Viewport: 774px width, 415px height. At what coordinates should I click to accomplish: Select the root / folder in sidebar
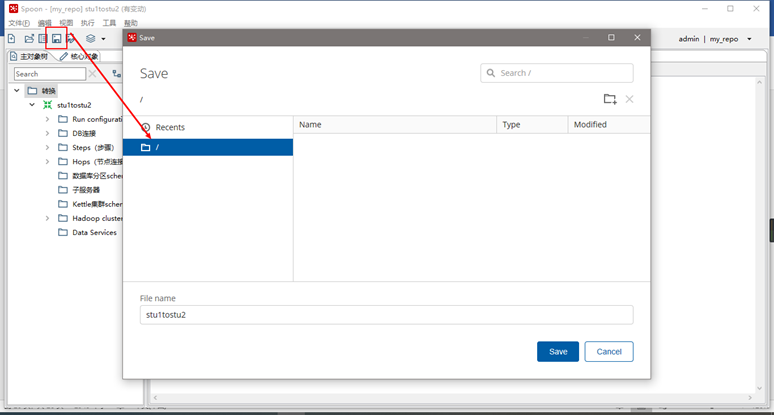[x=208, y=147]
